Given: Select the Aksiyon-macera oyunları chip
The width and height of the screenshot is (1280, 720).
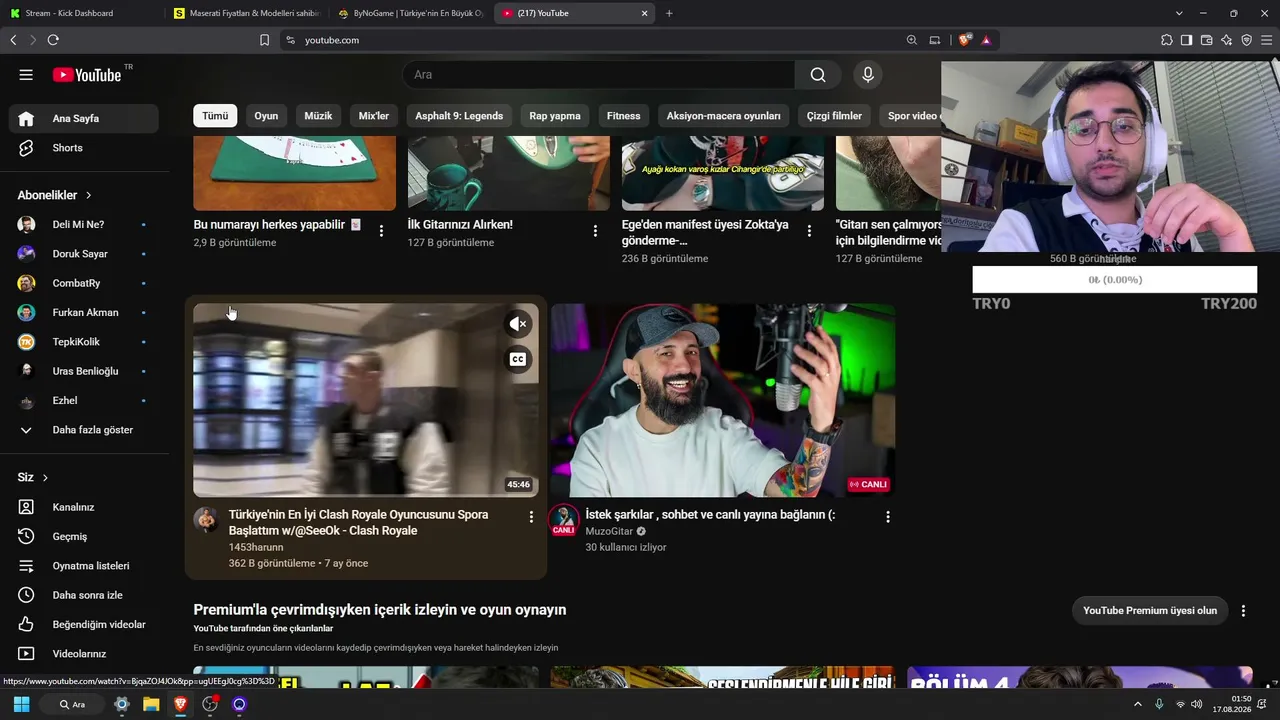Looking at the screenshot, I should coord(724,116).
